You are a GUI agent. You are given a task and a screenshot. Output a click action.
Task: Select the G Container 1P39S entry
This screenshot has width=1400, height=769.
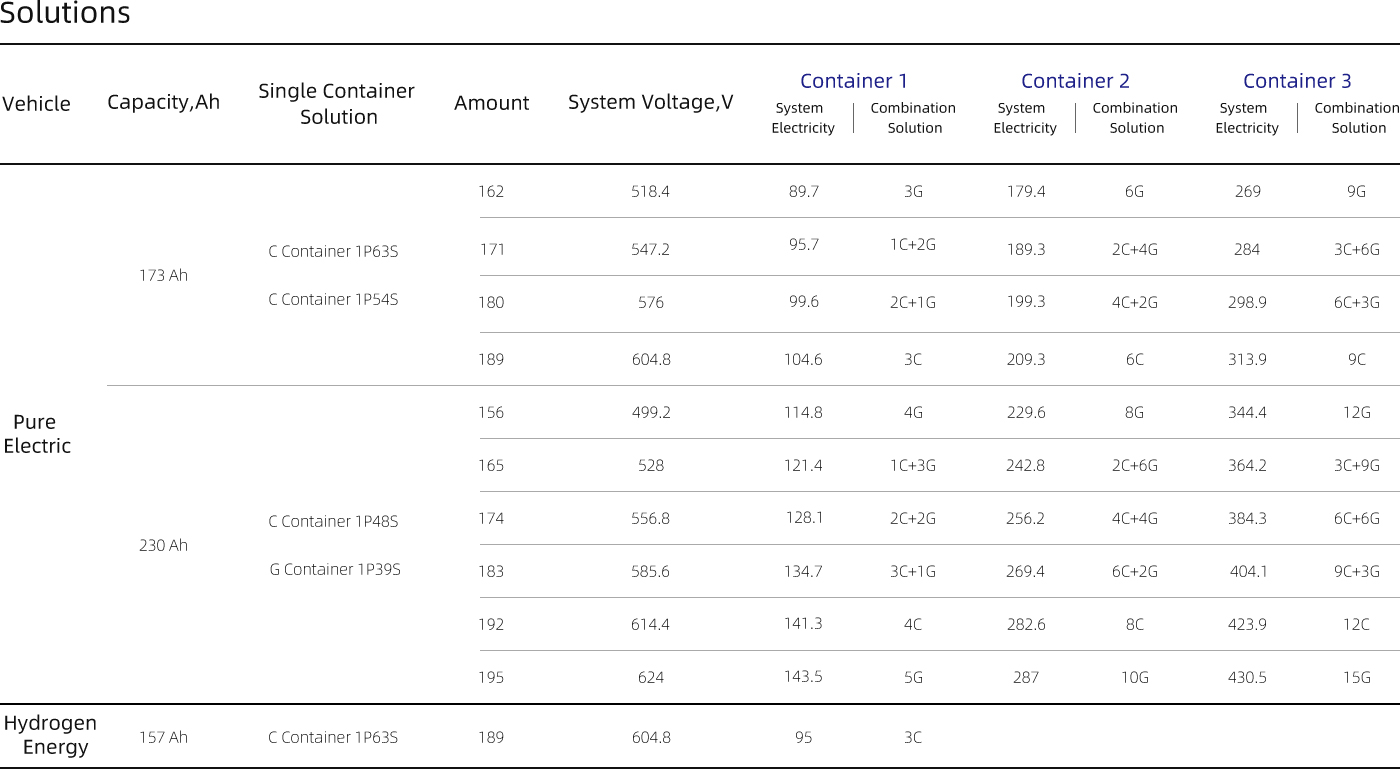click(x=335, y=569)
